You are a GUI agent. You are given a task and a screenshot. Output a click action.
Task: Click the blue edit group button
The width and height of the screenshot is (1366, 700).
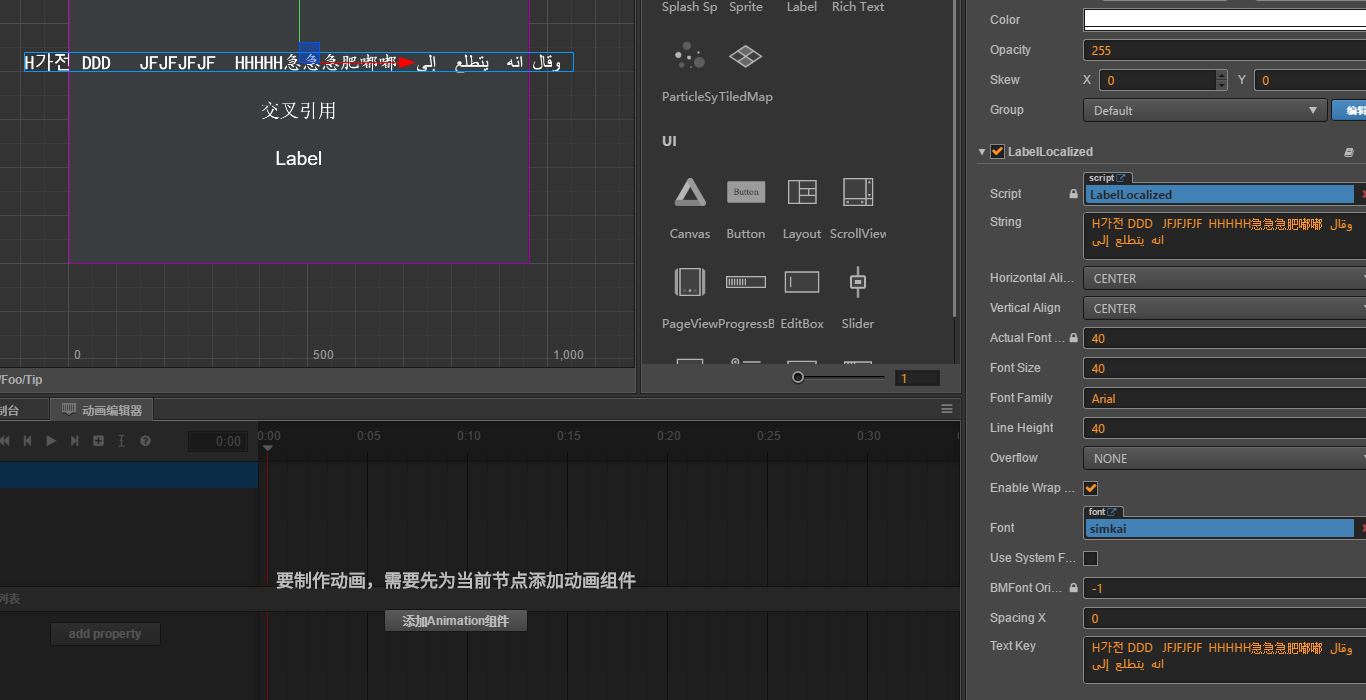[1349, 110]
